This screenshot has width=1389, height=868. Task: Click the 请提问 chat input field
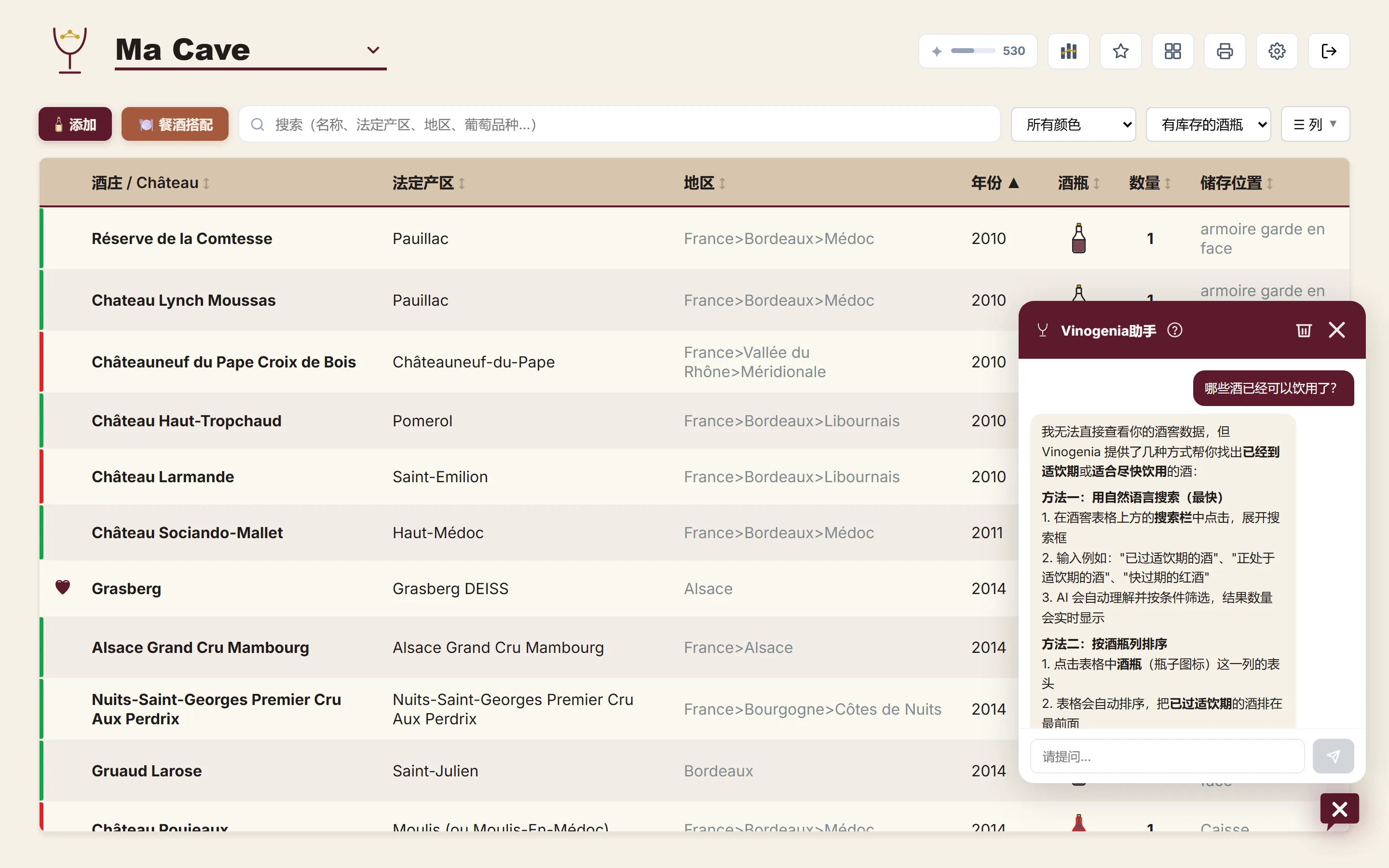(1167, 756)
